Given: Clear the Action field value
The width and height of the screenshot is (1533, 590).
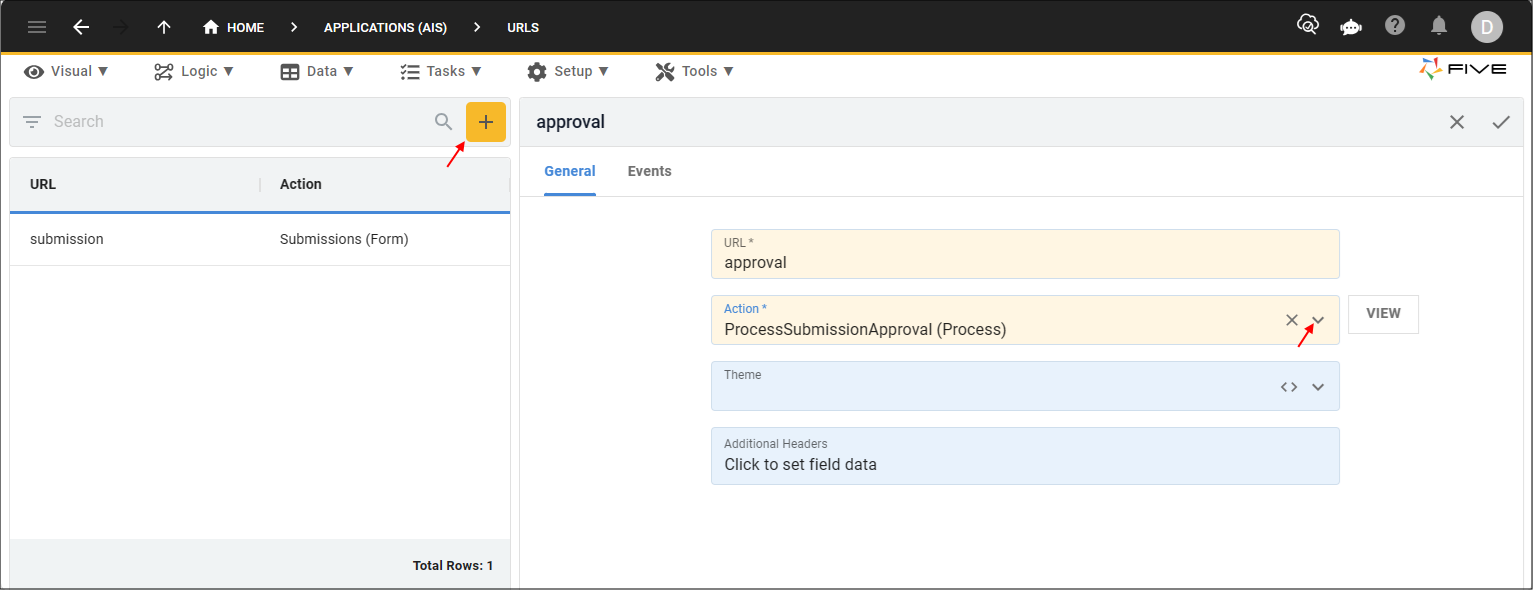Looking at the screenshot, I should pos(1291,320).
